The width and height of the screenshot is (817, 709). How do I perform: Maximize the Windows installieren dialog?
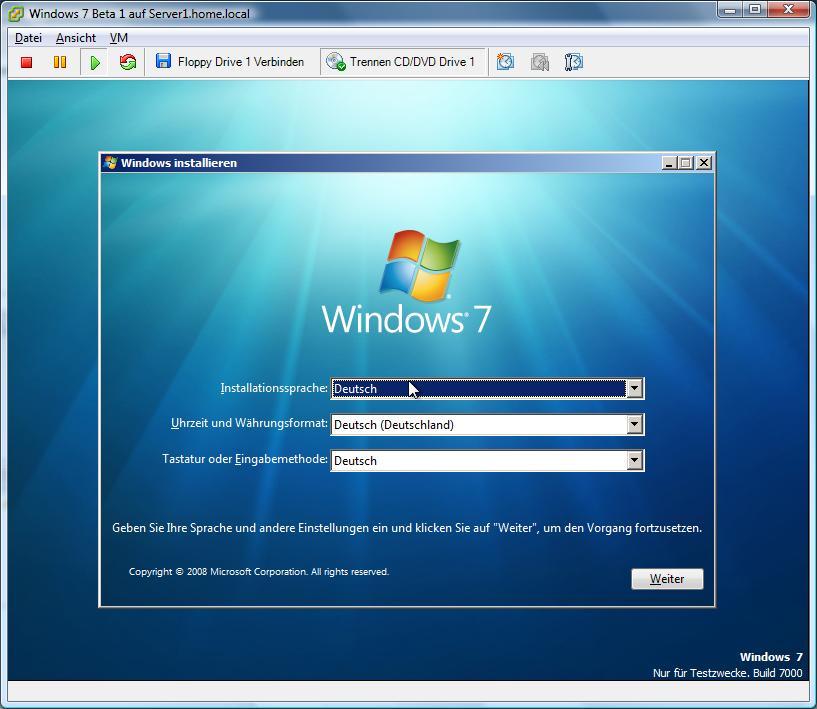click(686, 163)
